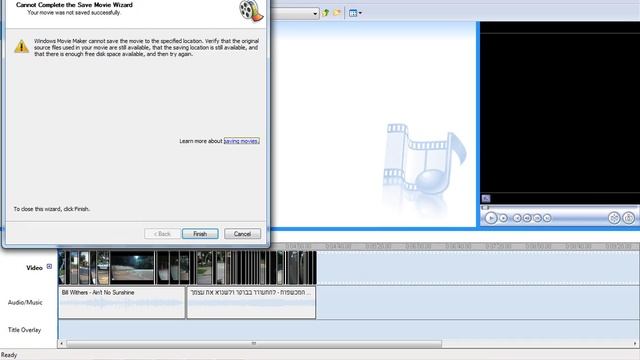Click the 'To close this wizard, click Finish' text
The height and width of the screenshot is (360, 640).
[51, 209]
